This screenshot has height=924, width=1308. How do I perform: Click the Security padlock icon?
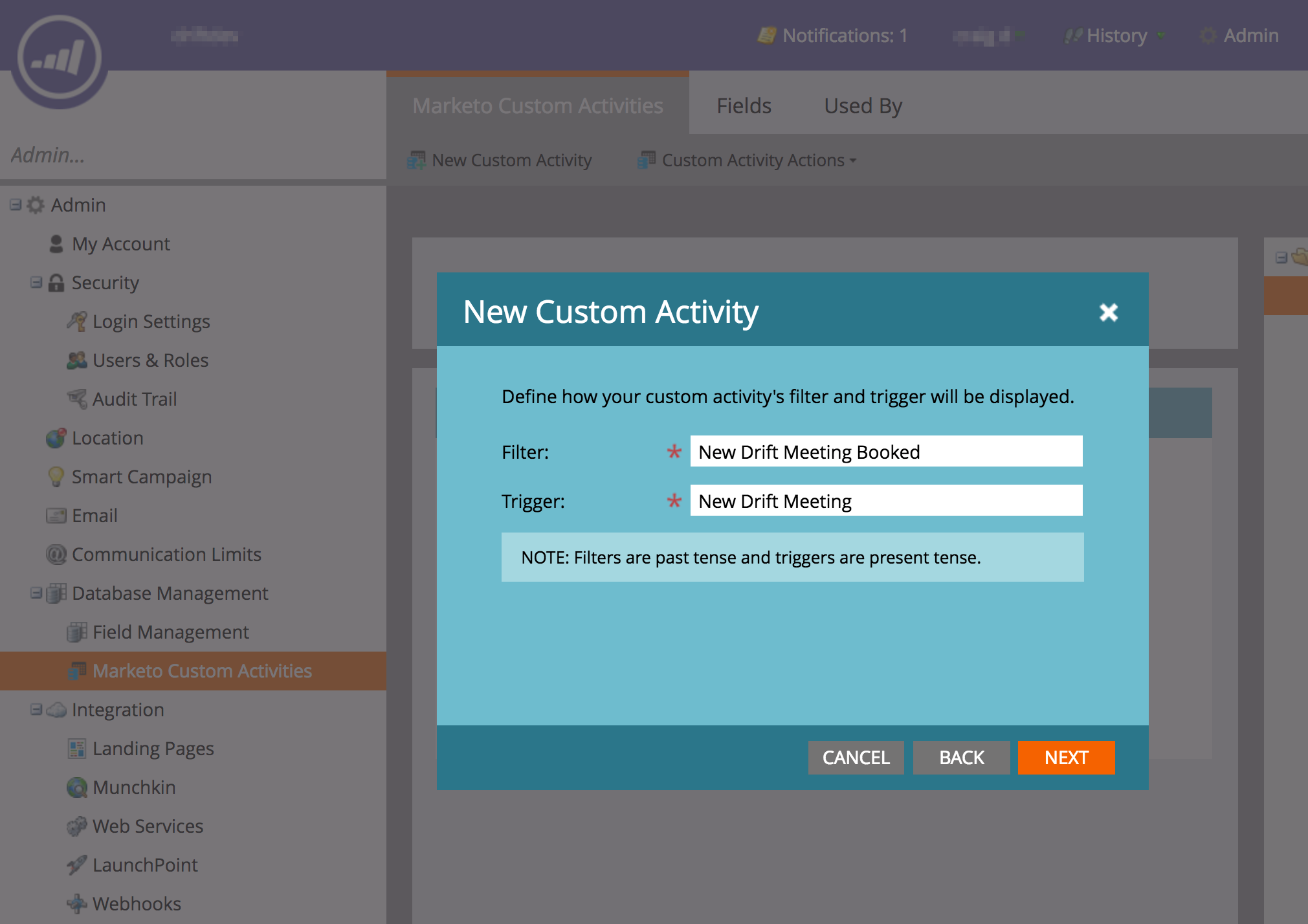(56, 283)
